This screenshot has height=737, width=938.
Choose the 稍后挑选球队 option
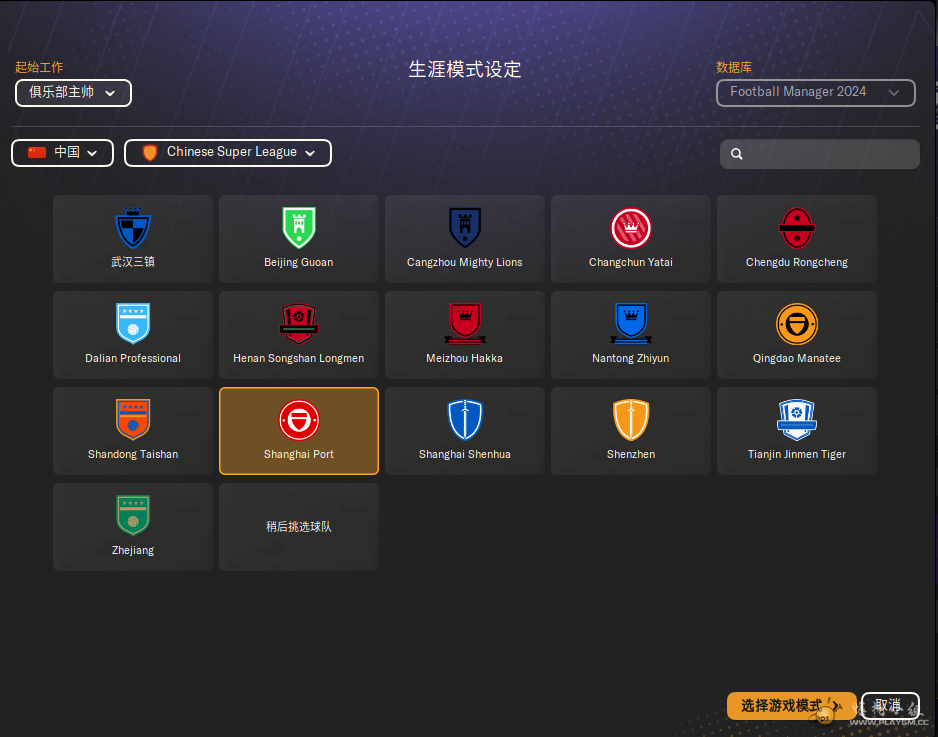pos(299,527)
